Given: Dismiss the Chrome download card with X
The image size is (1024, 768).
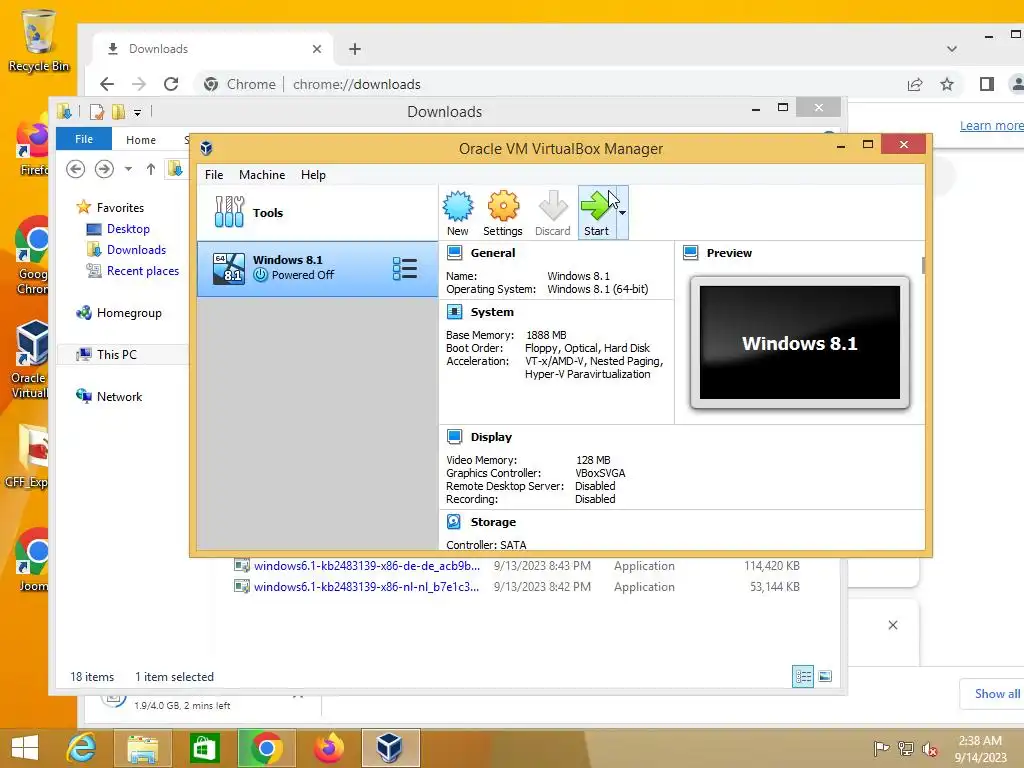Looking at the screenshot, I should point(893,625).
